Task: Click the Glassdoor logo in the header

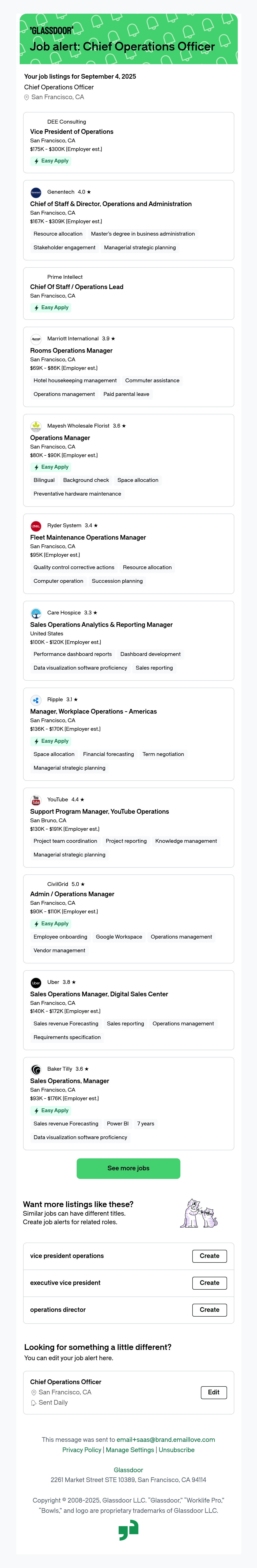Action: coord(51,30)
